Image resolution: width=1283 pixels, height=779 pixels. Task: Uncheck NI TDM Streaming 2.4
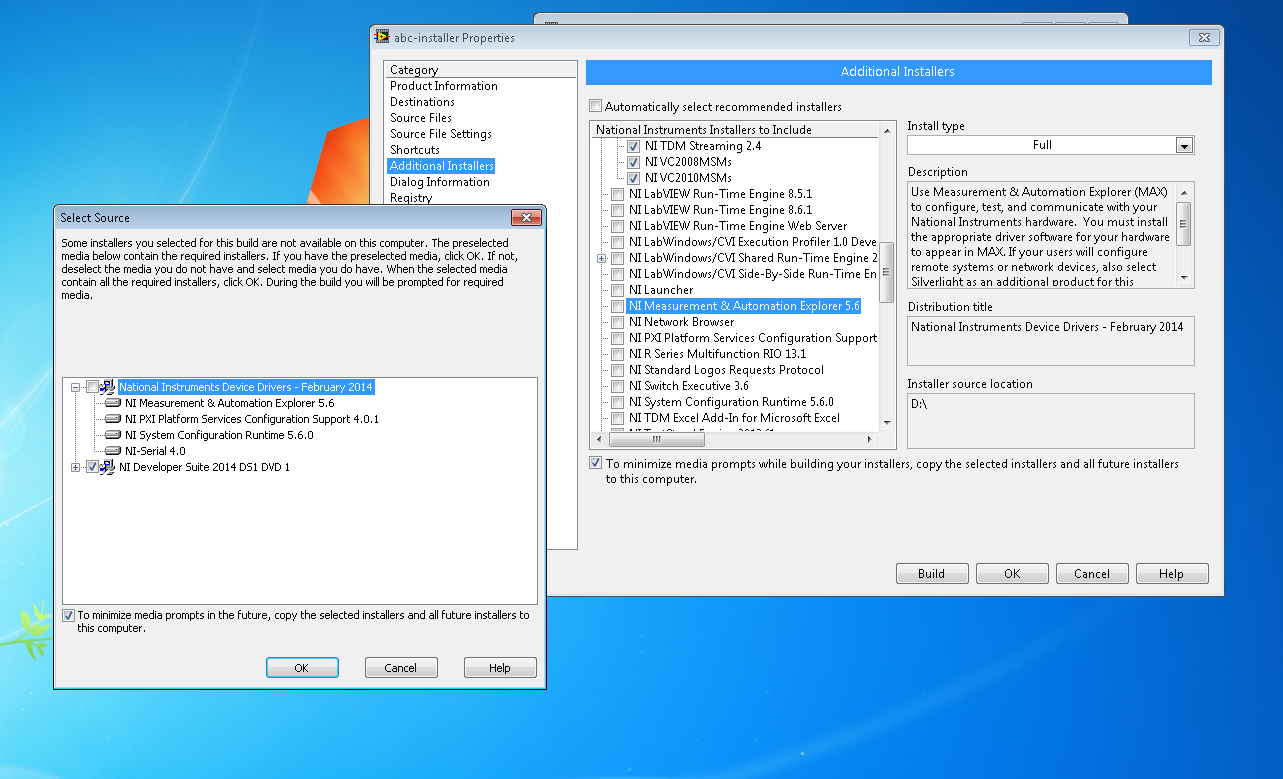[x=633, y=146]
